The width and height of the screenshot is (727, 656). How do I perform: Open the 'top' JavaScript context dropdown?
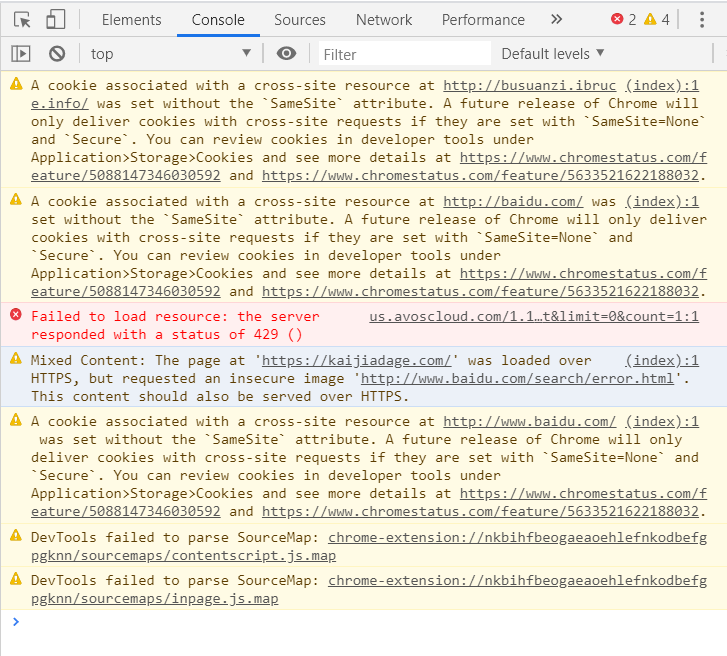pos(170,54)
